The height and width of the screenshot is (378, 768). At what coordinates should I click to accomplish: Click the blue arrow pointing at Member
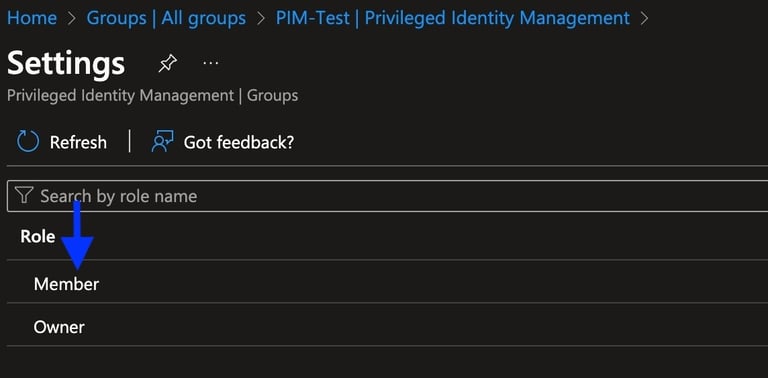pos(77,235)
